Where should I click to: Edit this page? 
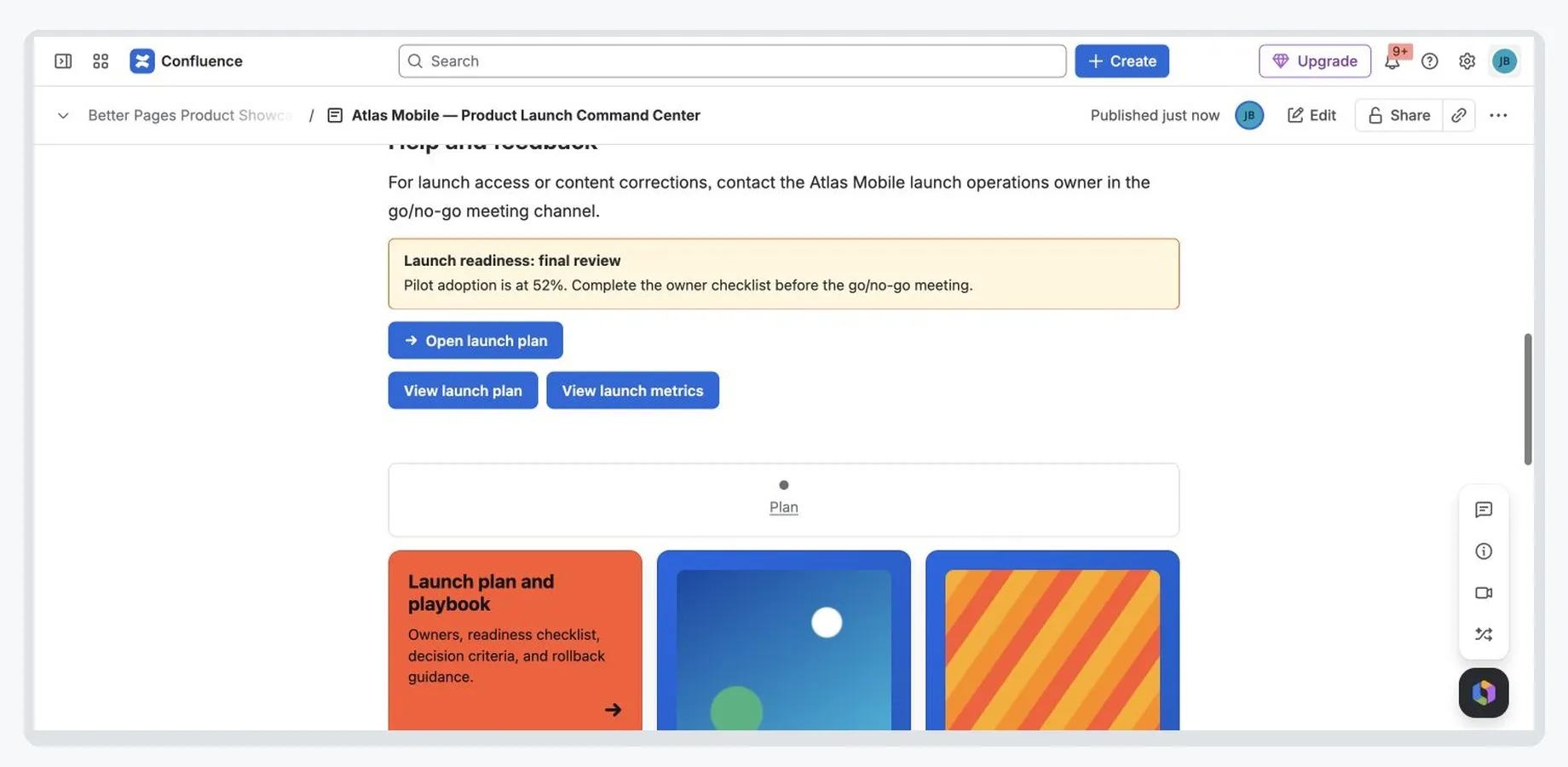pyautogui.click(x=1311, y=115)
